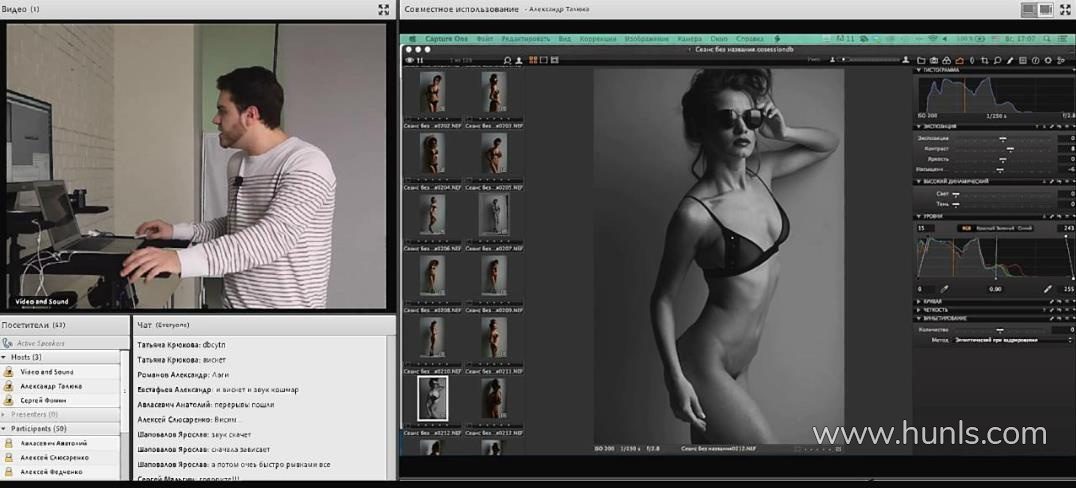This screenshot has height=488, width=1076.
Task: Collapse the Гистограмма panel
Action: (x=918, y=70)
